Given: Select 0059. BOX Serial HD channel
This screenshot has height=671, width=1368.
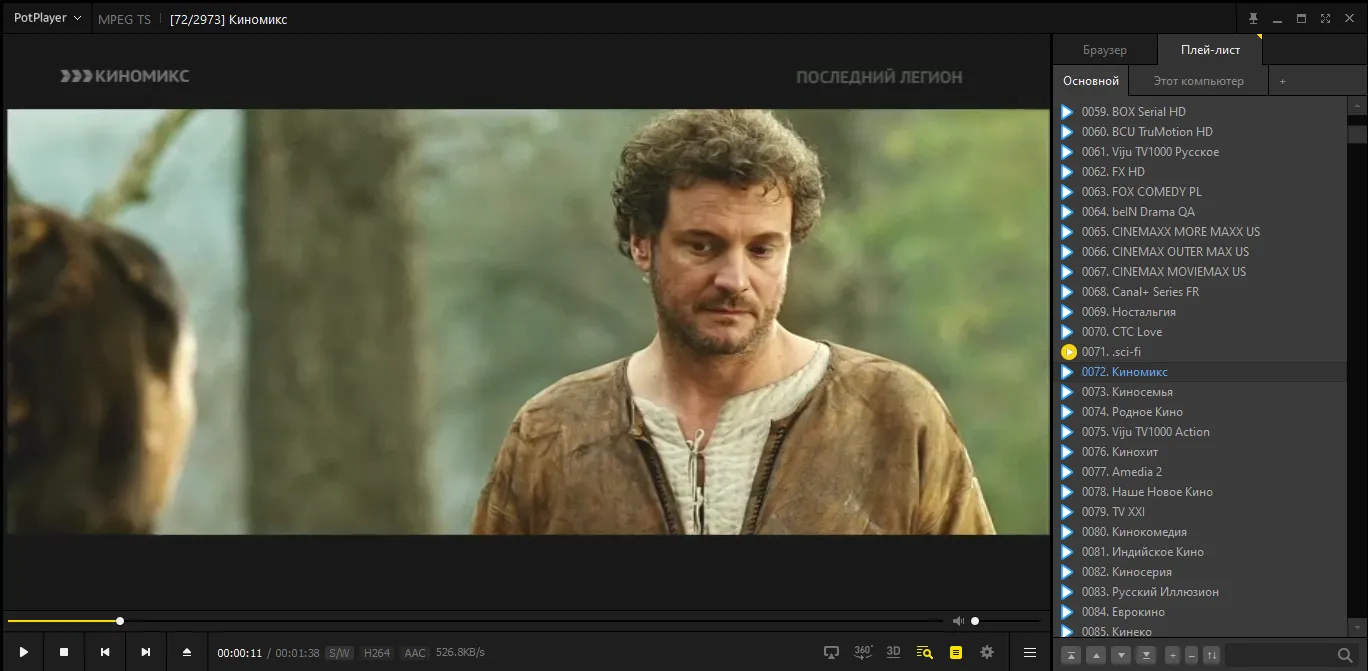Looking at the screenshot, I should coord(1200,112).
